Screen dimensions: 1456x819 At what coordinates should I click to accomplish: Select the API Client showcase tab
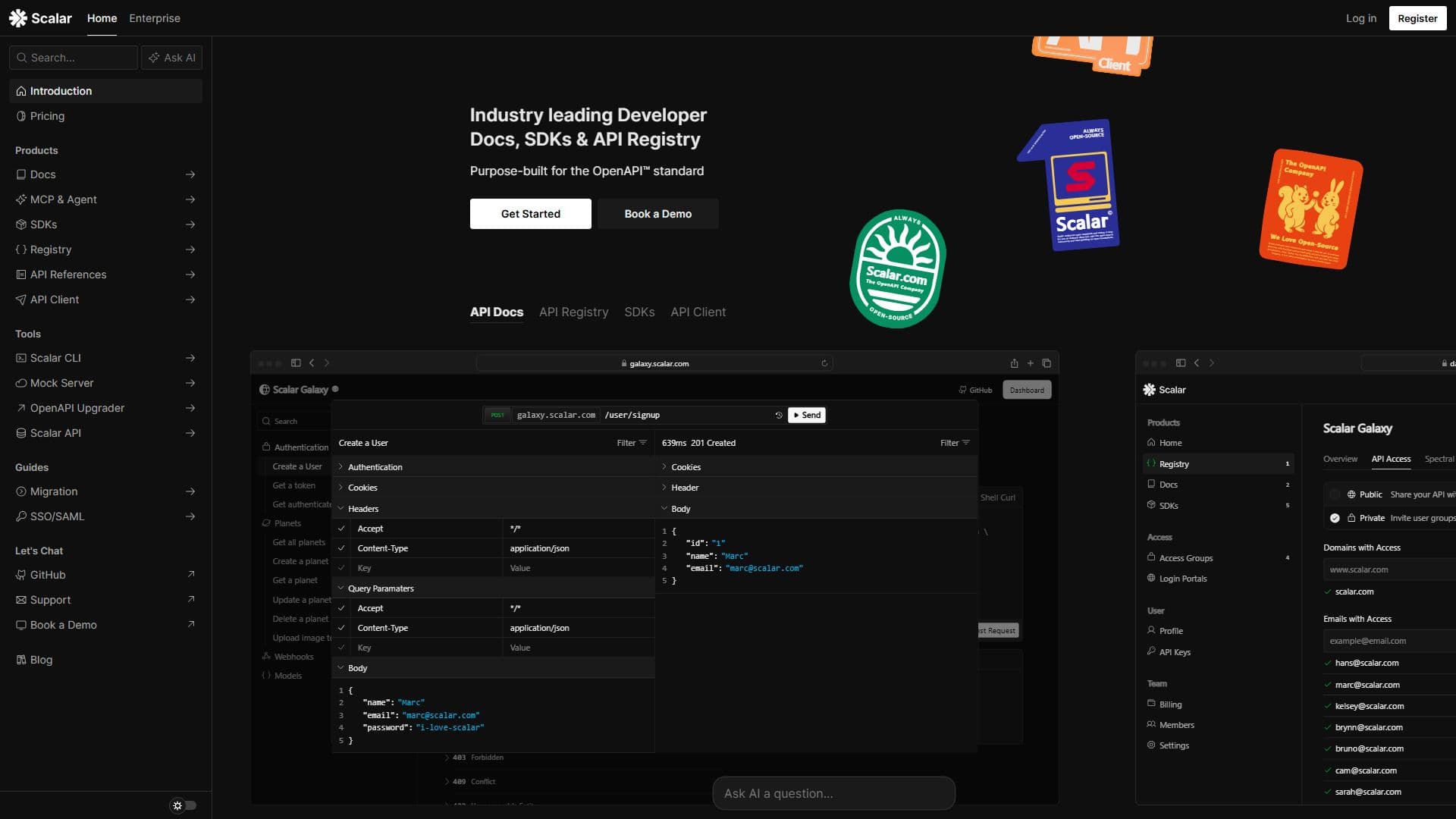coord(698,312)
